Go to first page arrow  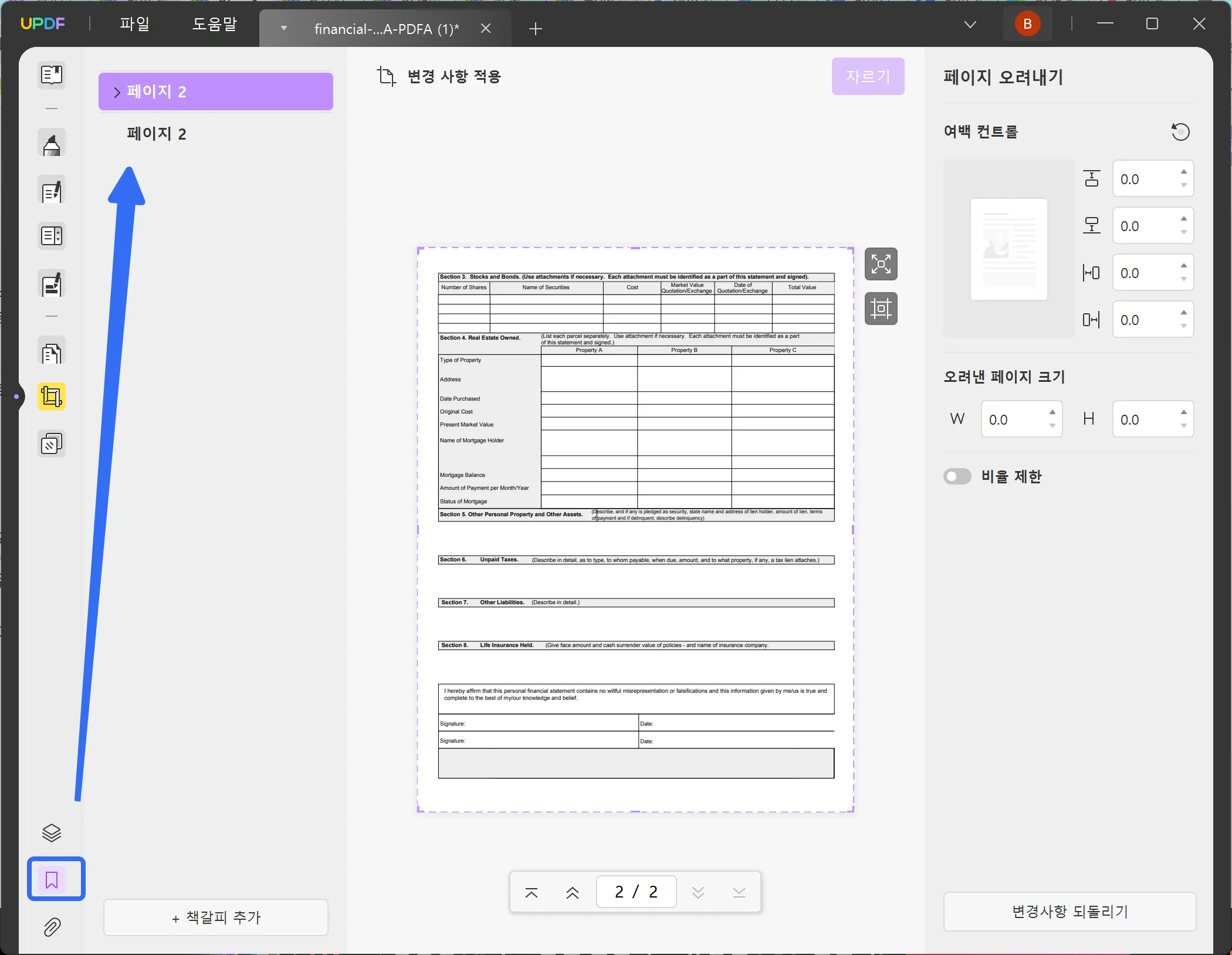click(x=532, y=892)
